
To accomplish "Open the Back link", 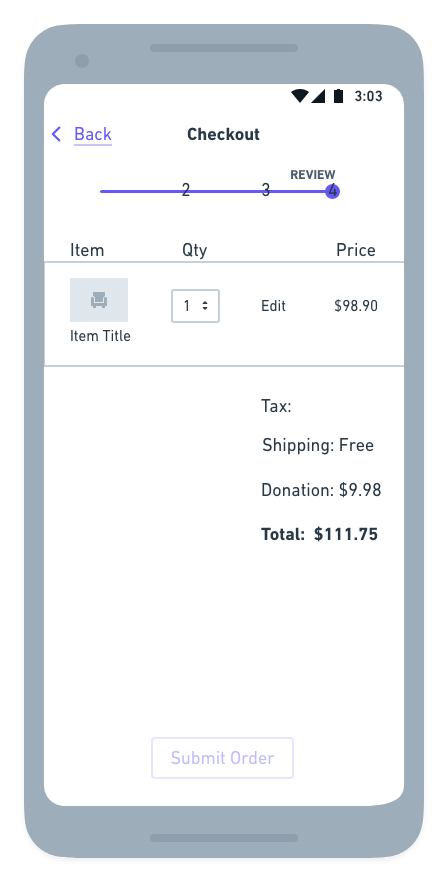I will [93, 134].
